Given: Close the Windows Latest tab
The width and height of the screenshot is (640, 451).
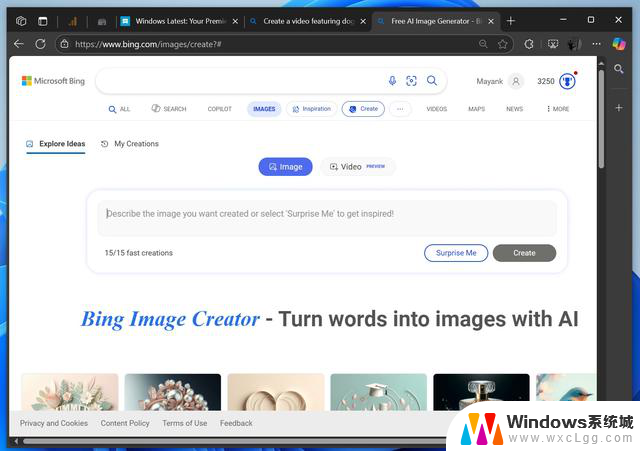Looking at the screenshot, I should pos(235,21).
